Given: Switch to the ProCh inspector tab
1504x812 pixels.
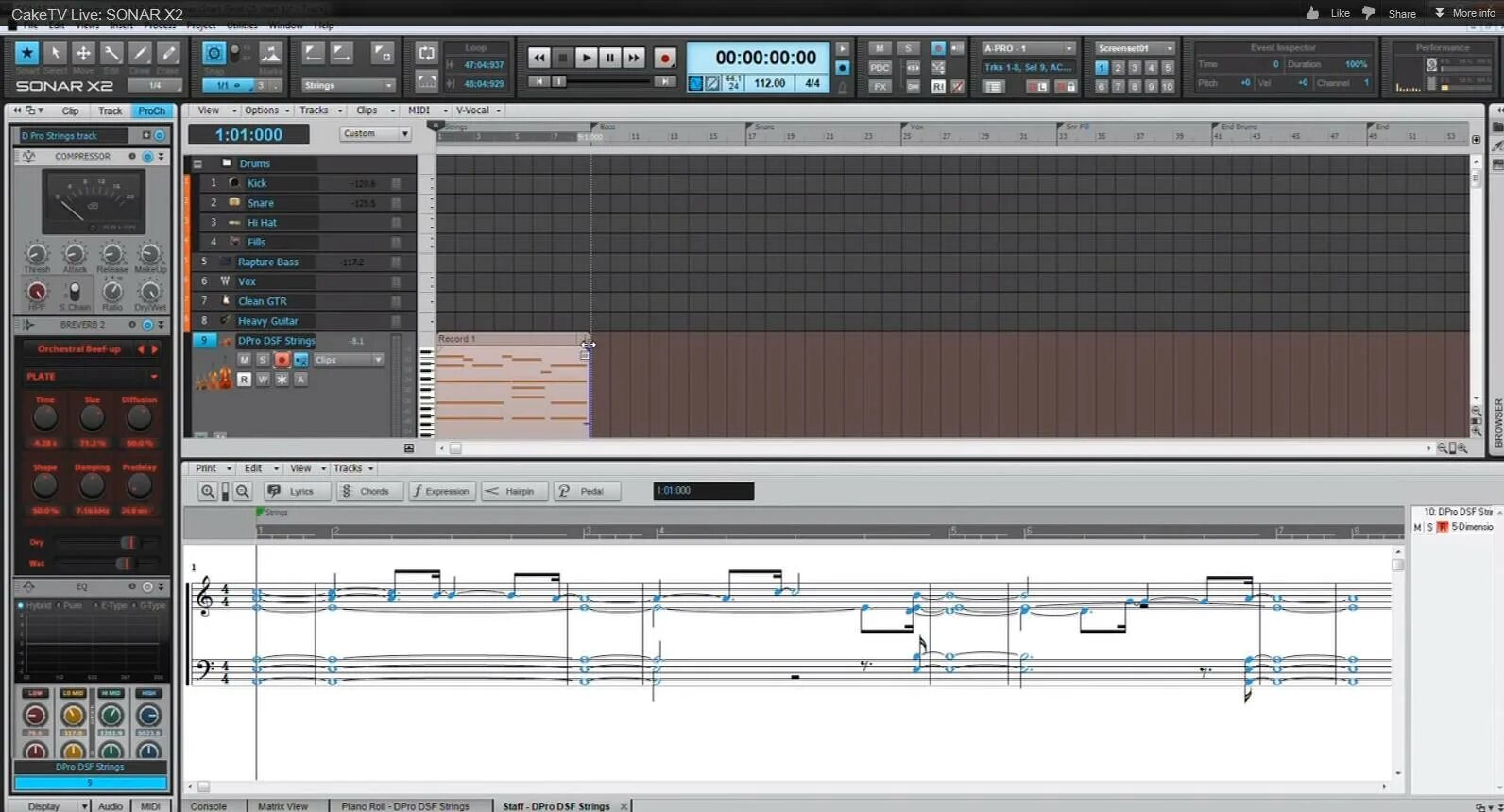Looking at the screenshot, I should (151, 110).
